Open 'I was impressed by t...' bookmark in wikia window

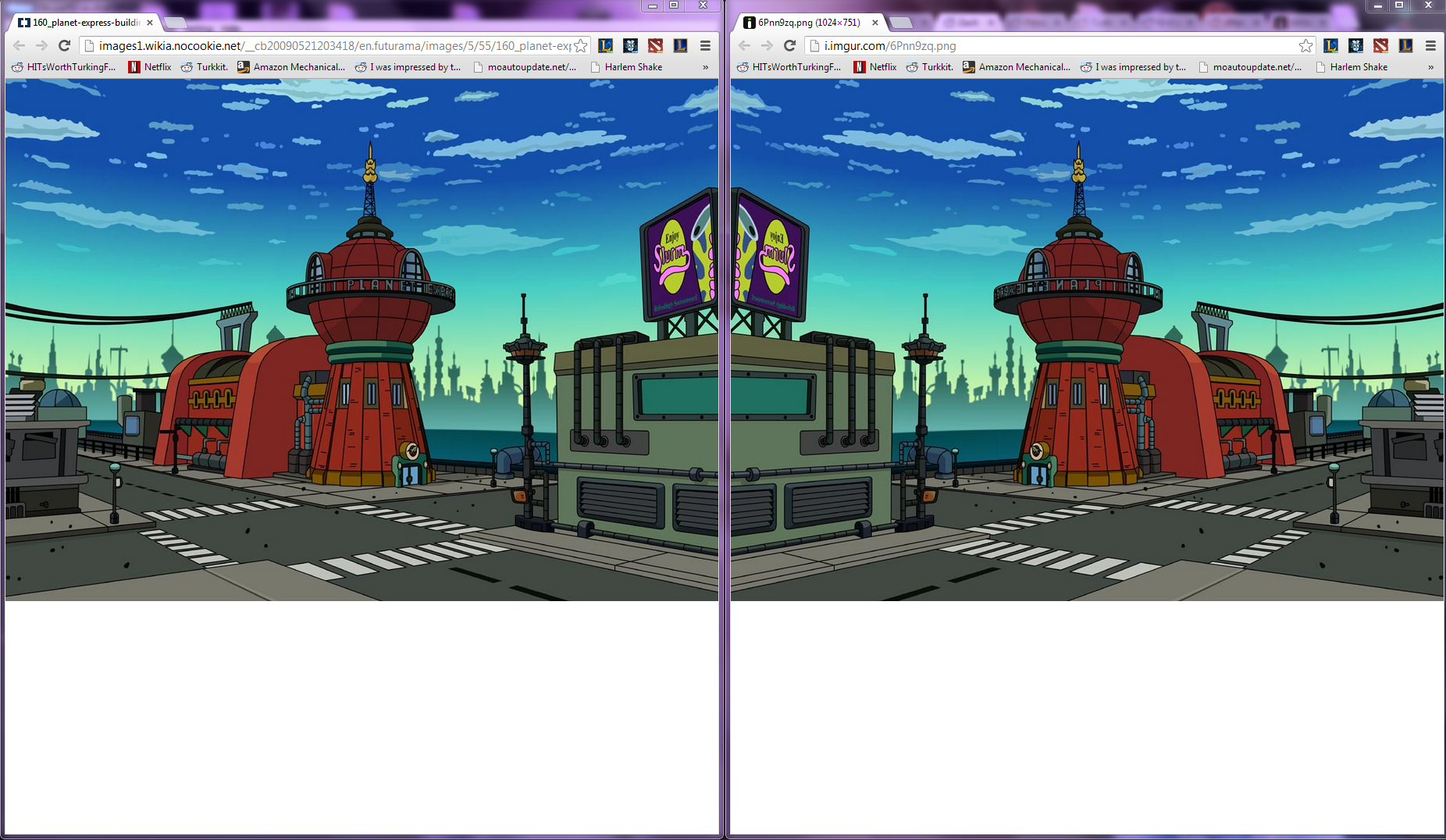(408, 67)
